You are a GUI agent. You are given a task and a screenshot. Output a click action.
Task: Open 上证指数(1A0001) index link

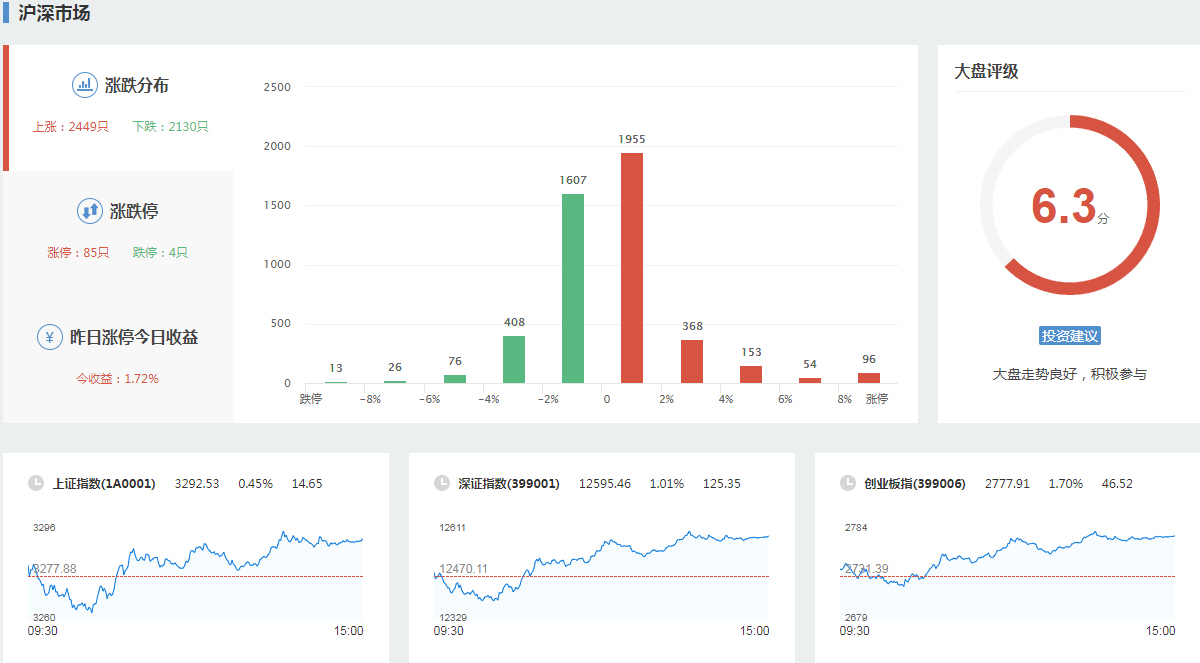pos(104,484)
